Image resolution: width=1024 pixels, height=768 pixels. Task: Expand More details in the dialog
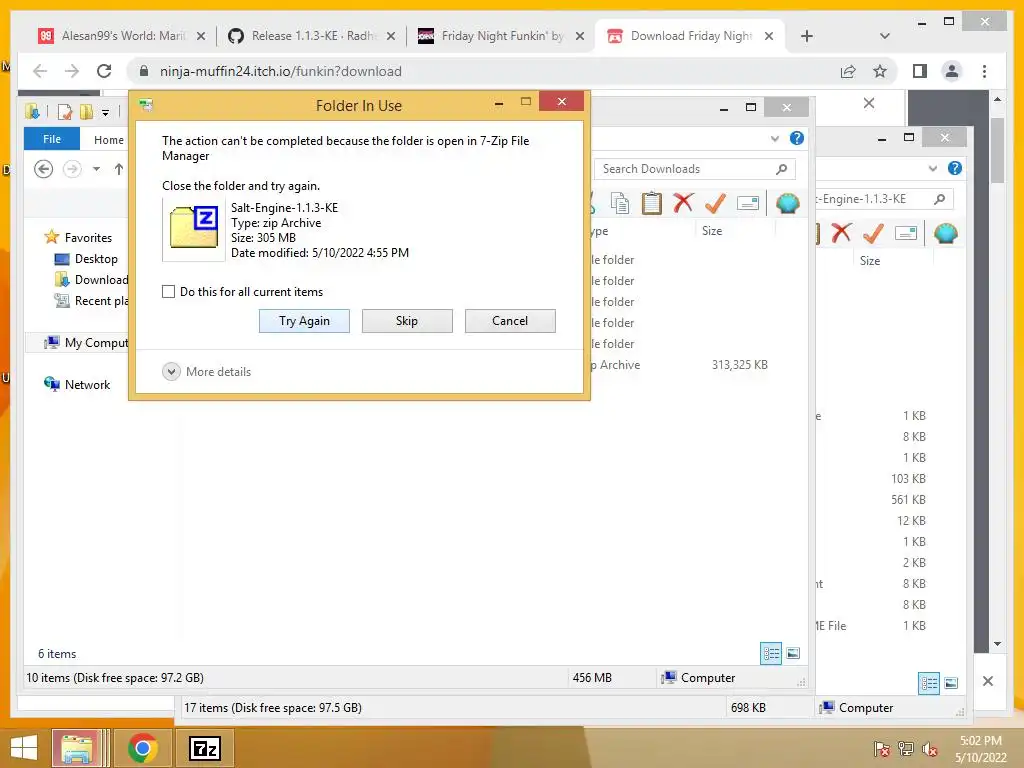pyautogui.click(x=207, y=372)
